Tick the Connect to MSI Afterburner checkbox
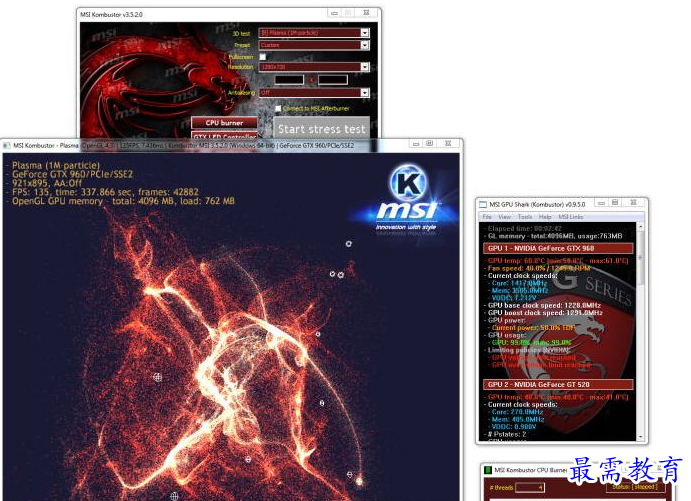The image size is (691, 501). (x=278, y=108)
